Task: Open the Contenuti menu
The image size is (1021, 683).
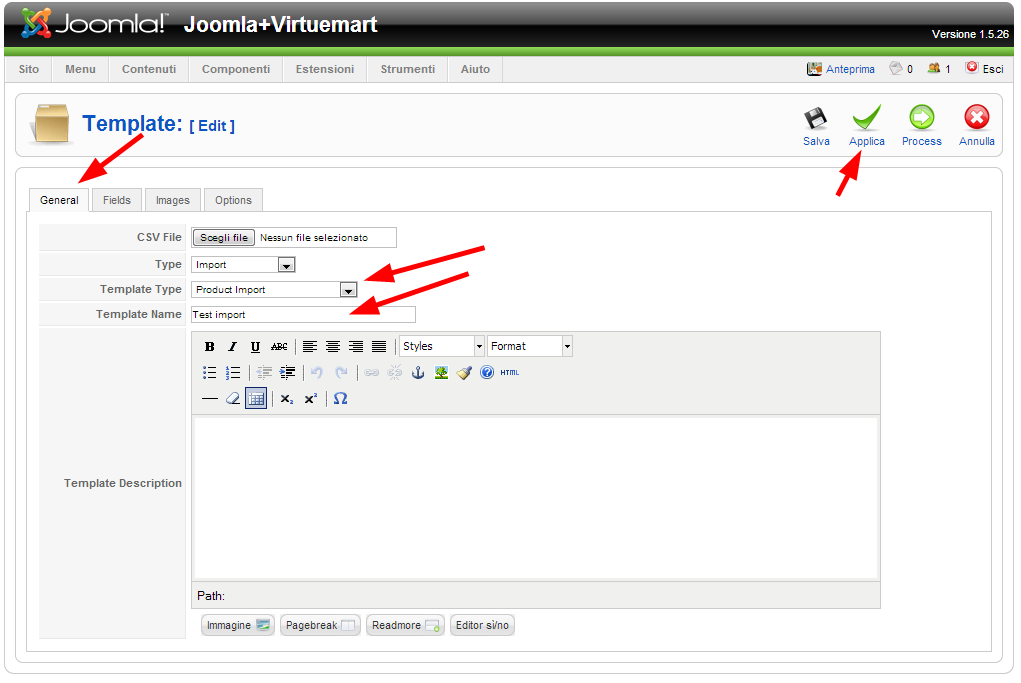Action: (148, 70)
